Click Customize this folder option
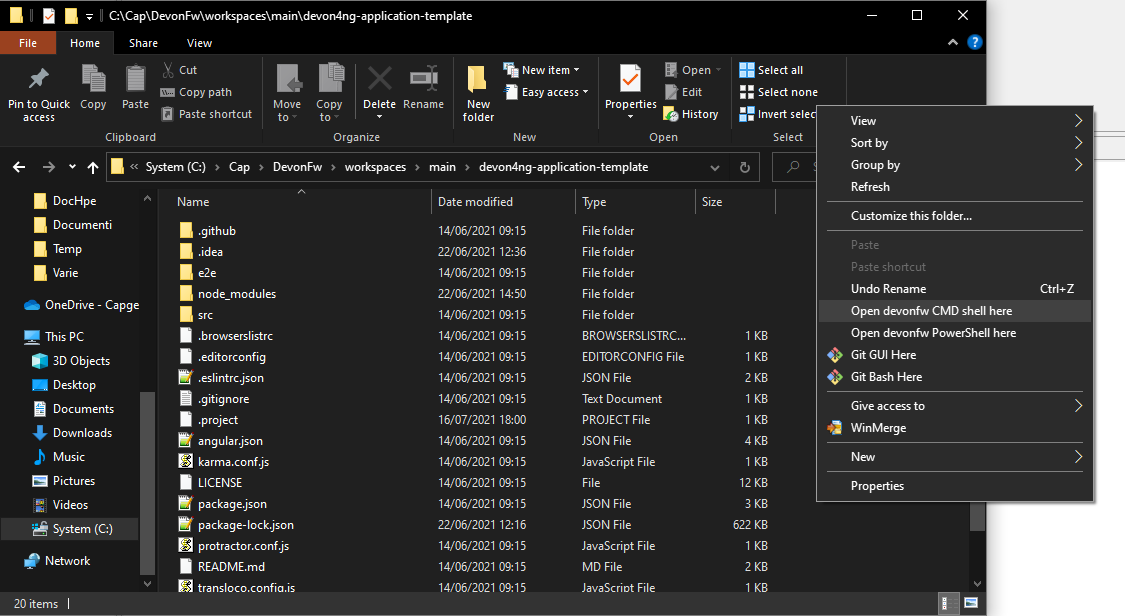This screenshot has width=1125, height=616. click(x=911, y=216)
